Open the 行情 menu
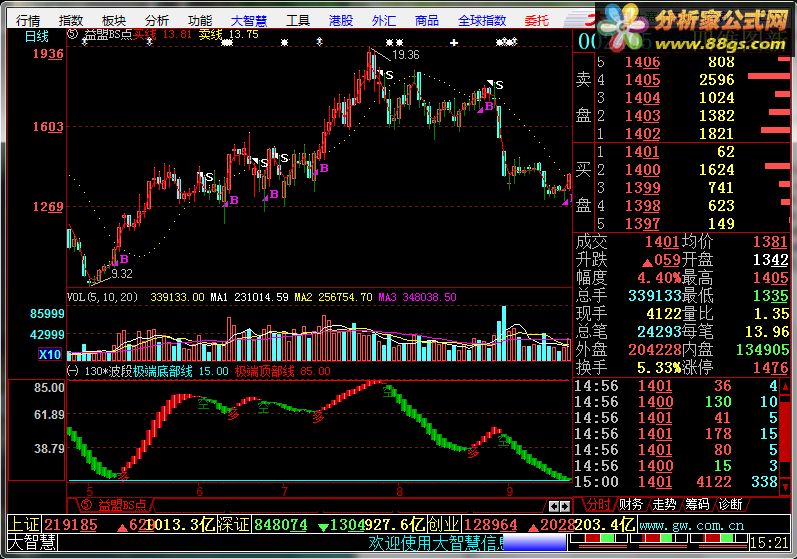 [x=27, y=20]
